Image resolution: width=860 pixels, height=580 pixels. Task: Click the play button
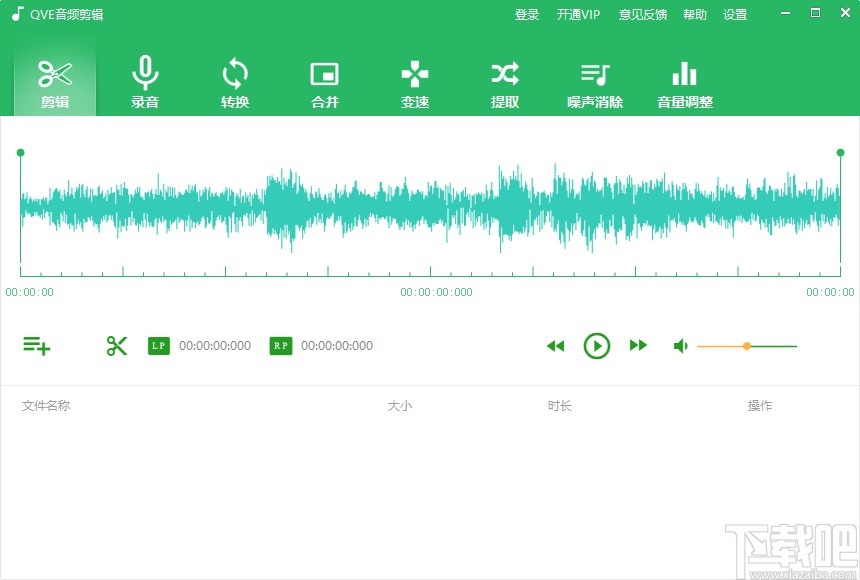tap(597, 346)
